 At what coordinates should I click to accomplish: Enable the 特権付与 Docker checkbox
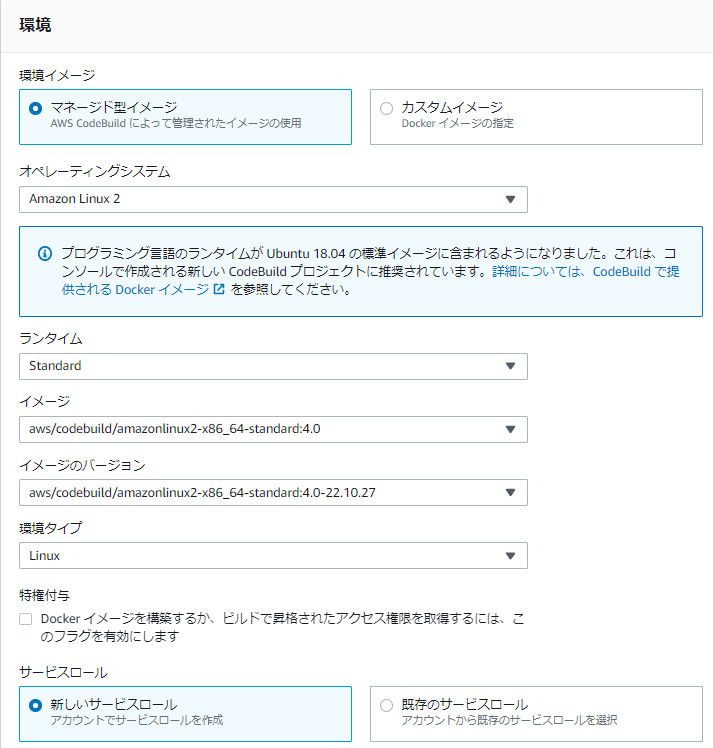coord(26,619)
